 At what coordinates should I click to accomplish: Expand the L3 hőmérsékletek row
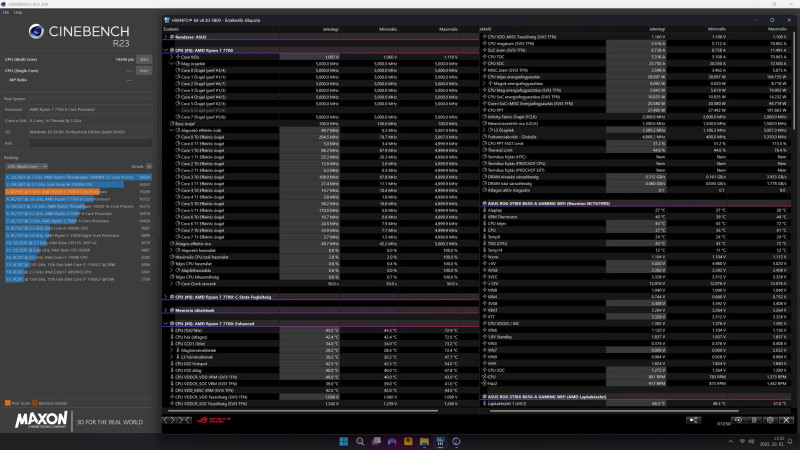tap(172, 357)
